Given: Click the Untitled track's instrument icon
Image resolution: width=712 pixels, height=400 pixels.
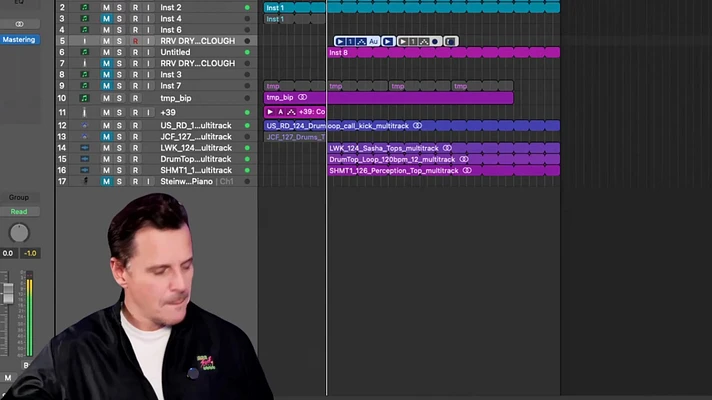Looking at the screenshot, I should (x=84, y=52).
